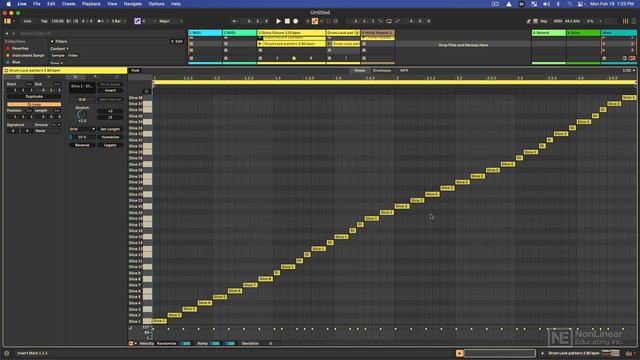This screenshot has width=640, height=360.
Task: Toggle the MIDI map mode switch
Action: click(558, 21)
